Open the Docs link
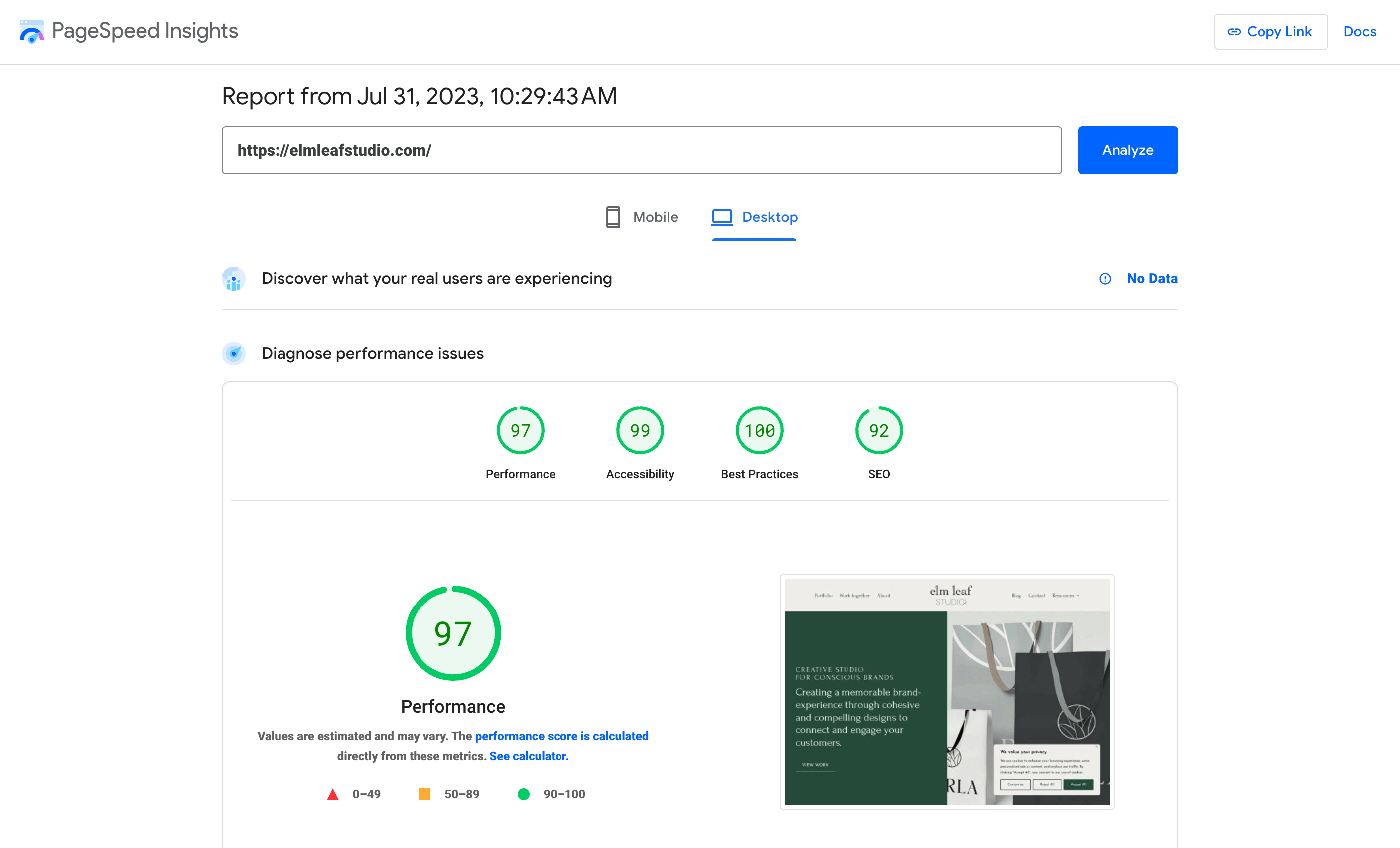Screen dimensions: 1400x848 click(1359, 32)
